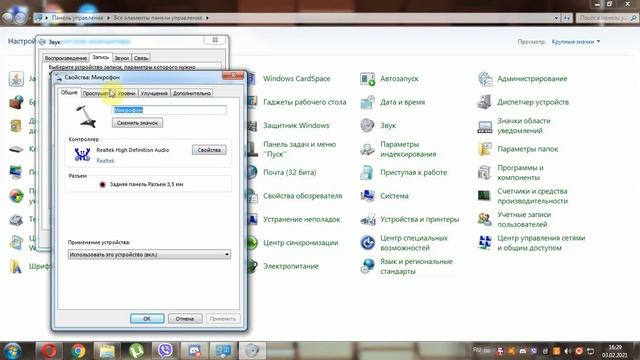Screen dimensions: 640x360
Task: Open the uTorrent taskbar icon
Action: (x=136, y=351)
